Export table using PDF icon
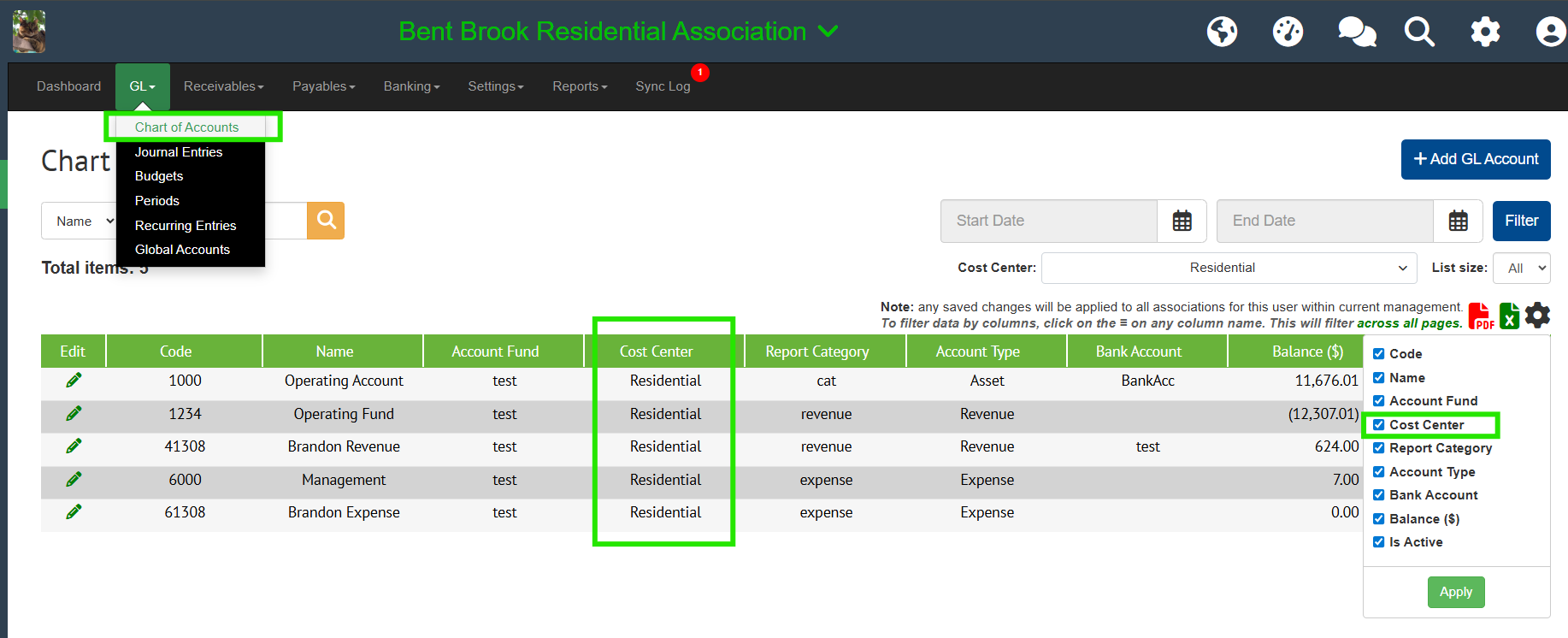 (1481, 316)
